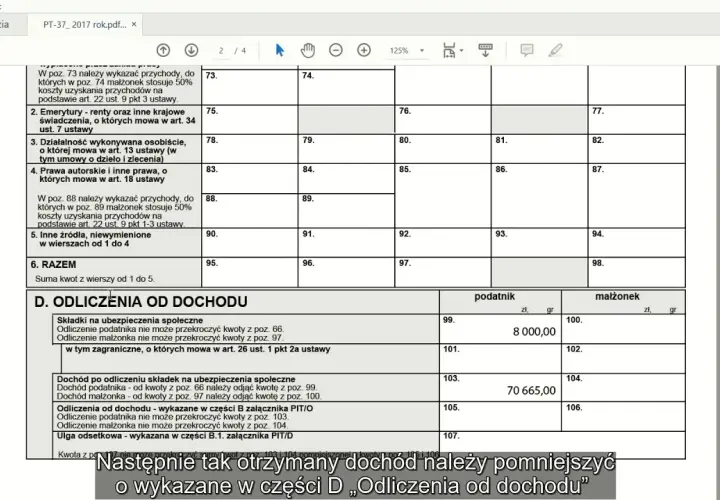Screen dimensions: 720x500
Task: Click form field number 101
Action: [500, 359]
